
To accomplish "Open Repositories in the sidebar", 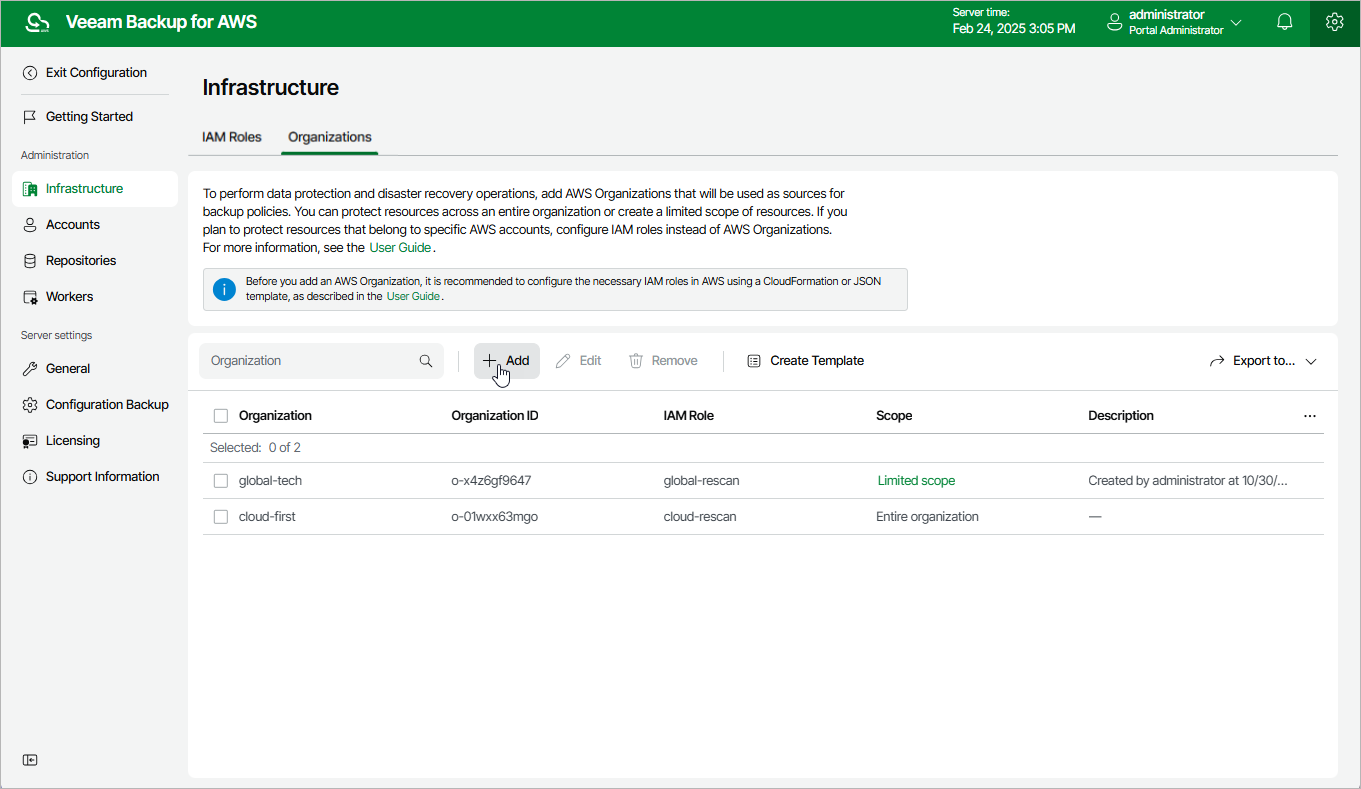I will pyautogui.click(x=81, y=261).
